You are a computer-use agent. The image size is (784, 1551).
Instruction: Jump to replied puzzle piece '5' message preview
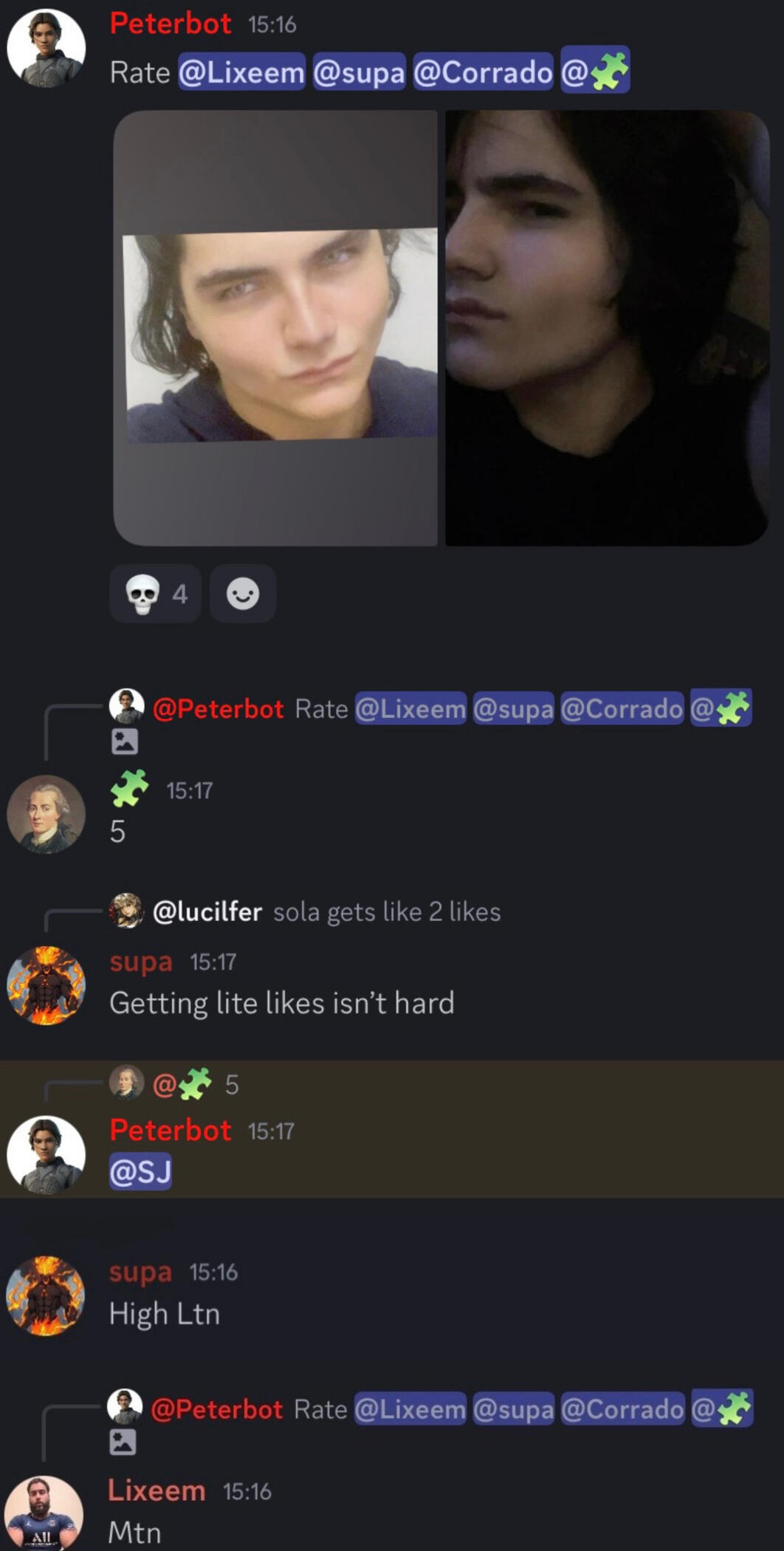point(174,1084)
